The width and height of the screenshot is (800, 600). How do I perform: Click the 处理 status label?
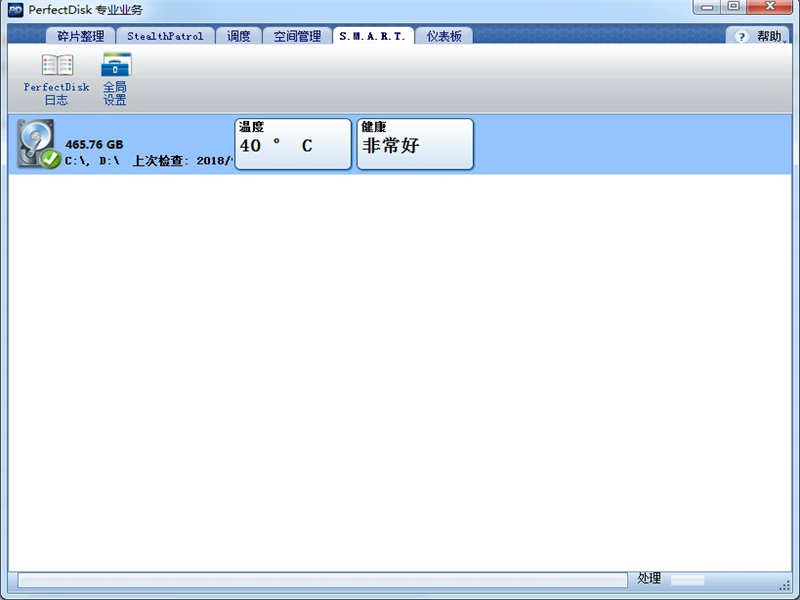coord(649,578)
